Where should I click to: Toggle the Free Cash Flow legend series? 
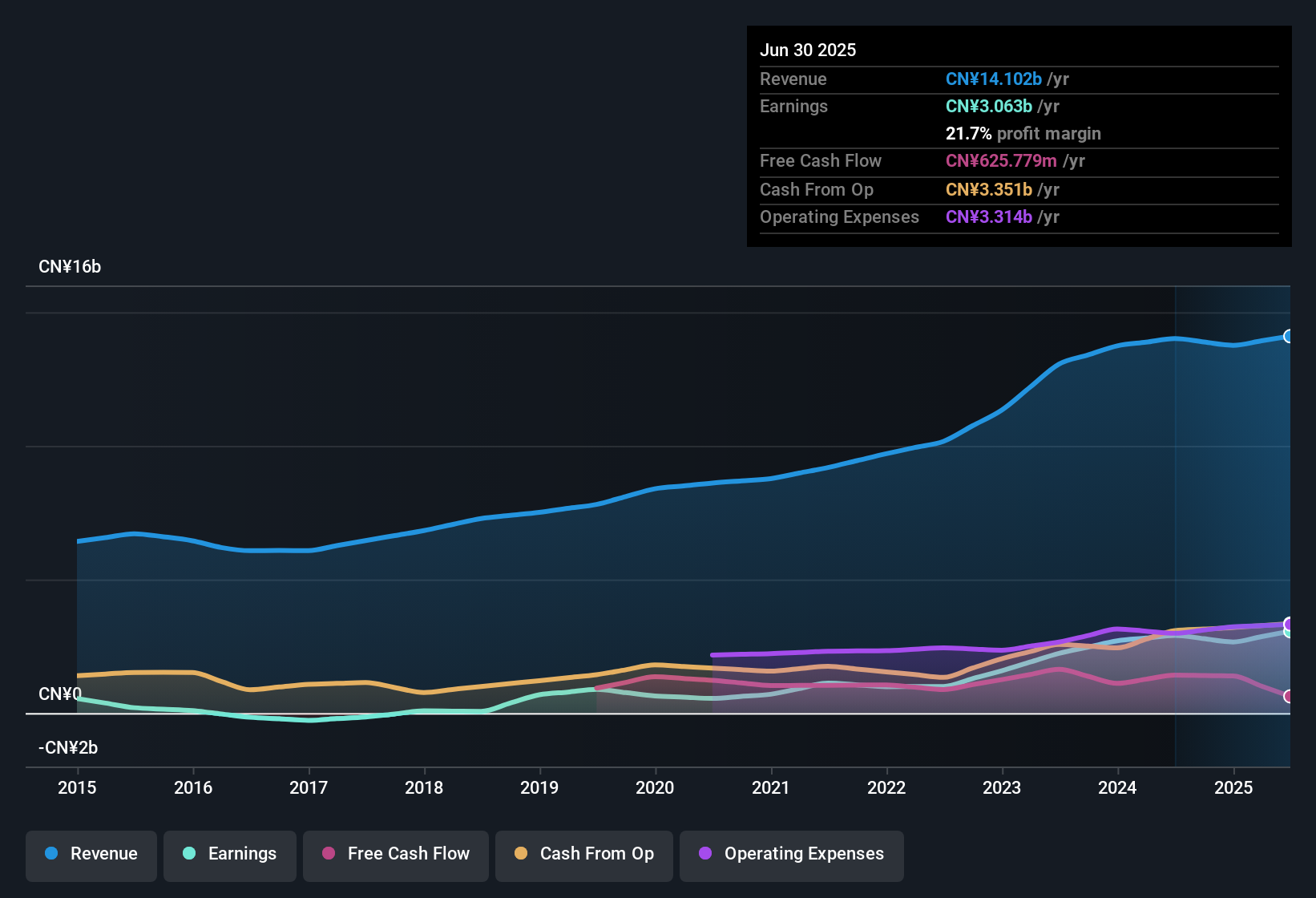coord(396,855)
